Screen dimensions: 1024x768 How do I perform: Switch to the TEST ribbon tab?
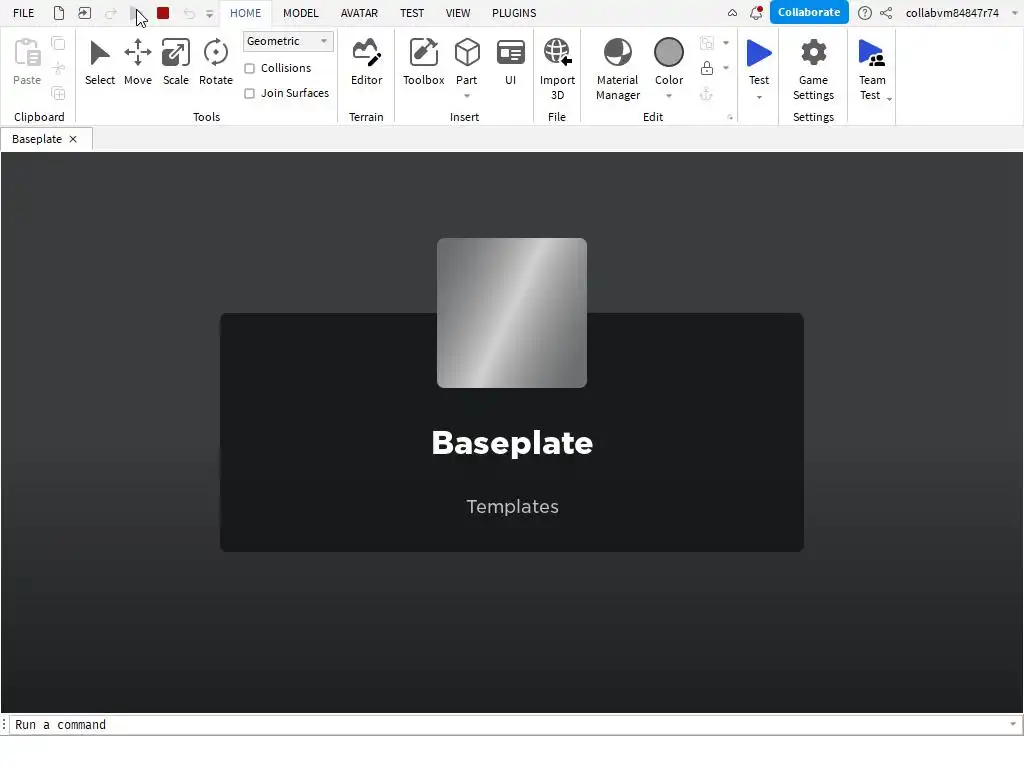(x=412, y=13)
